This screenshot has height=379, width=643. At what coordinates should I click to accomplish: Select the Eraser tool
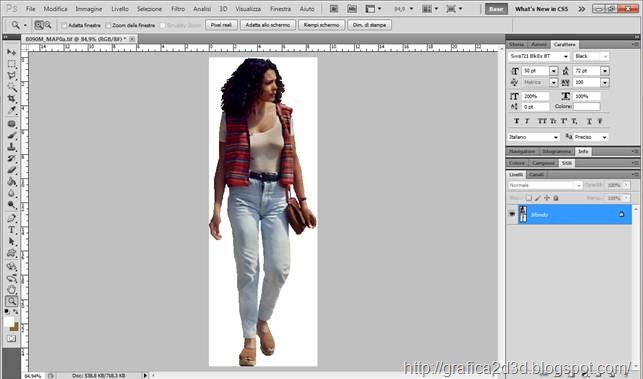[11, 170]
